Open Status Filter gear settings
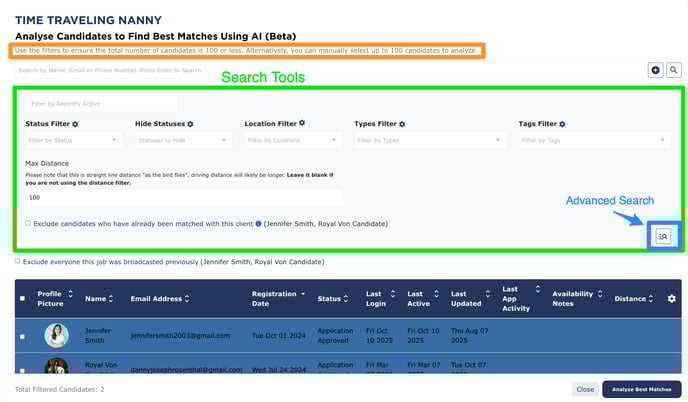Screen dimensions: 688x402 coord(76,123)
